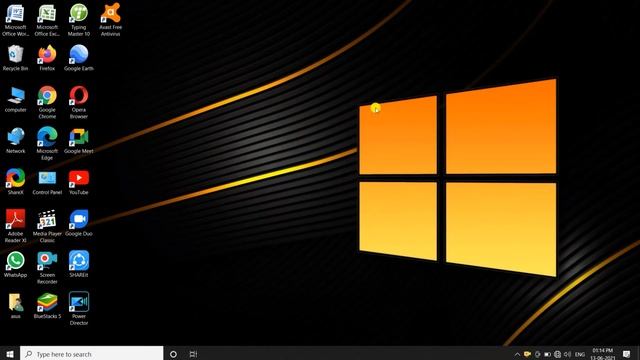Open Task View from the taskbar
This screenshot has height=360, width=640.
tap(193, 354)
